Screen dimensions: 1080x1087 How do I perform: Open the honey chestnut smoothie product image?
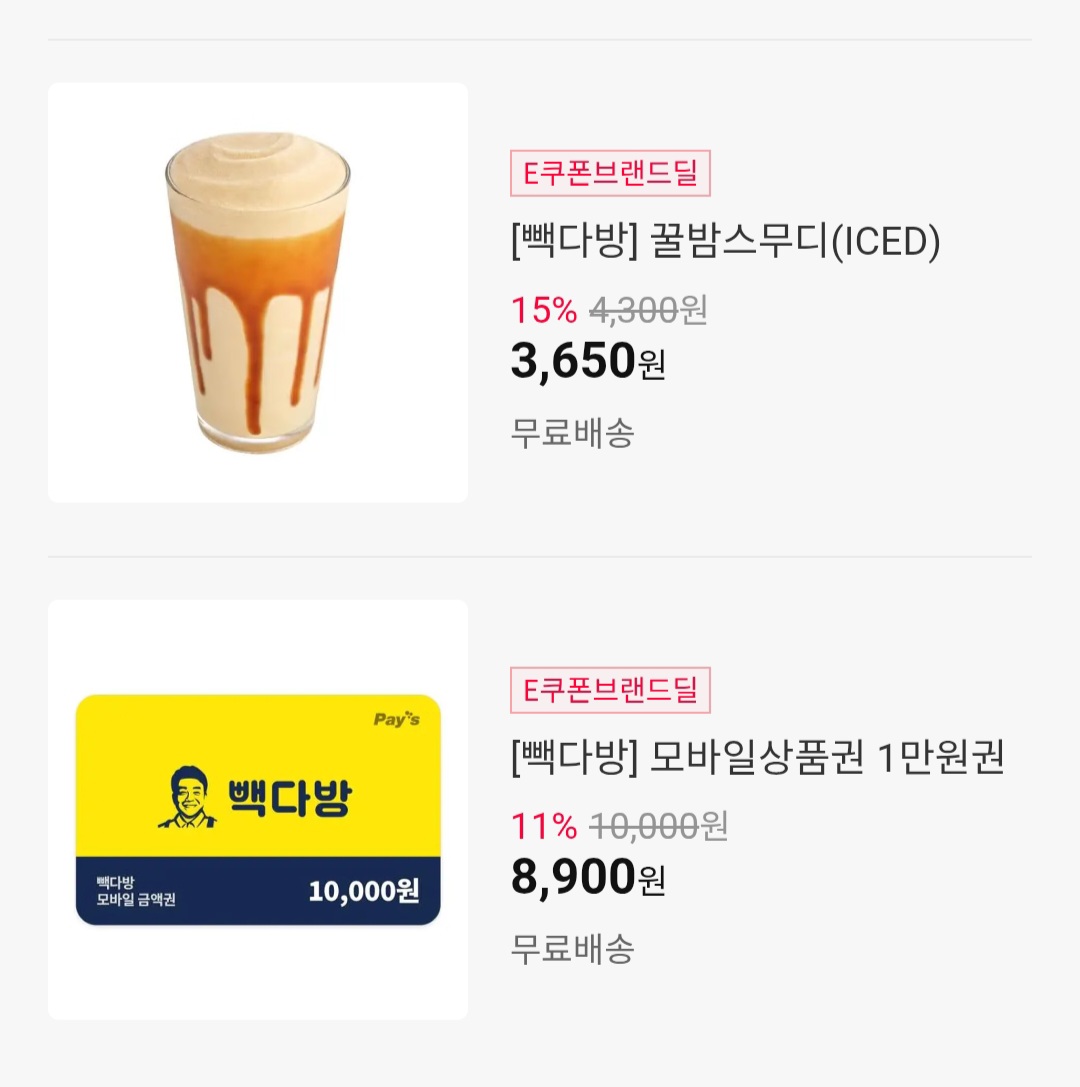click(x=258, y=293)
